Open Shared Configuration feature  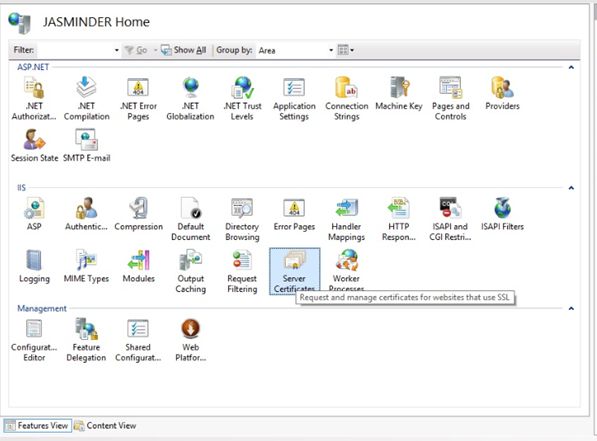[138, 340]
